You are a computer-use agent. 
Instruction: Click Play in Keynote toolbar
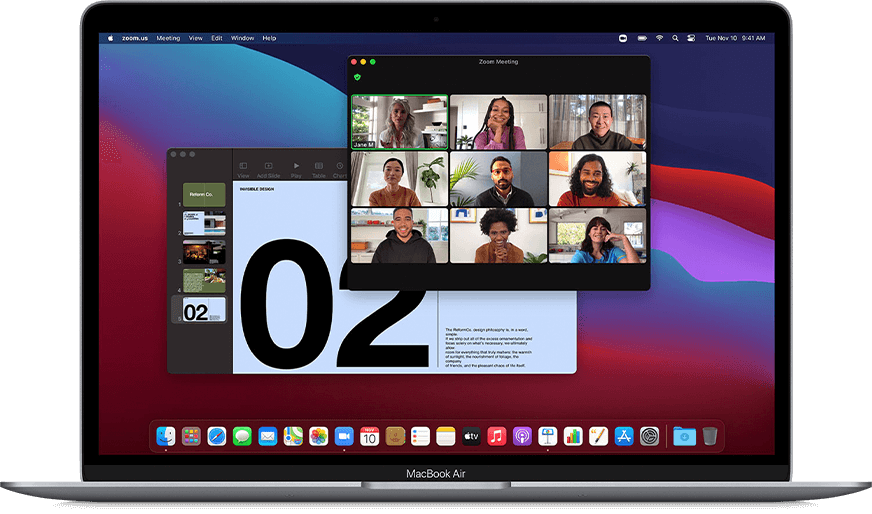coord(296,170)
